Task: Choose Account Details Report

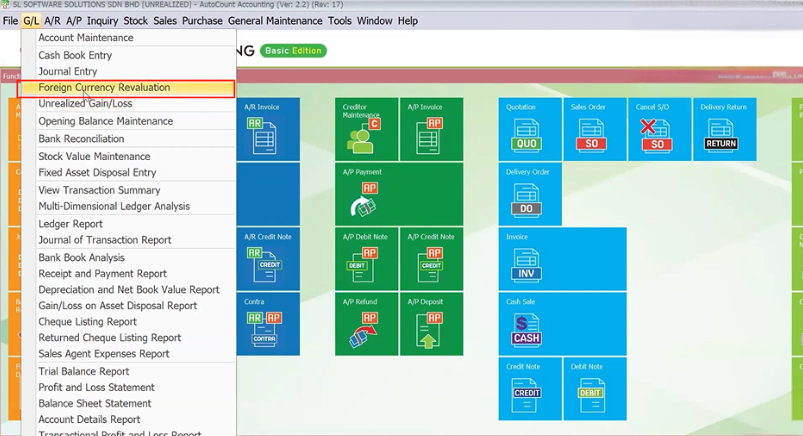Action: (x=129, y=419)
